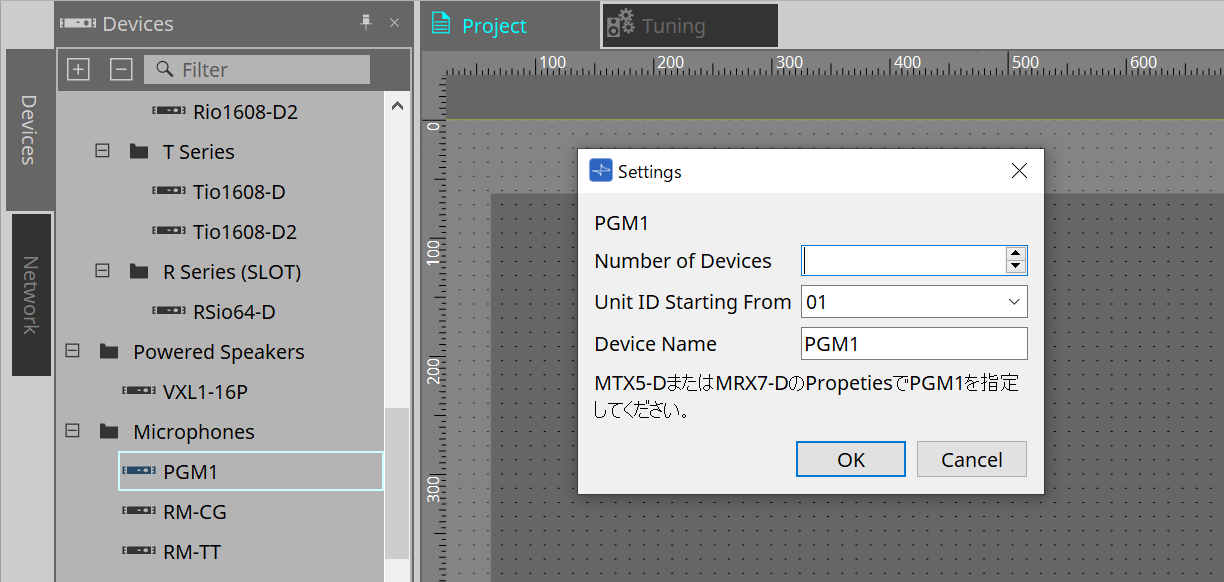Viewport: 1224px width, 582px height.
Task: Click the Rio1608-D2 device icon
Action: pos(167,111)
